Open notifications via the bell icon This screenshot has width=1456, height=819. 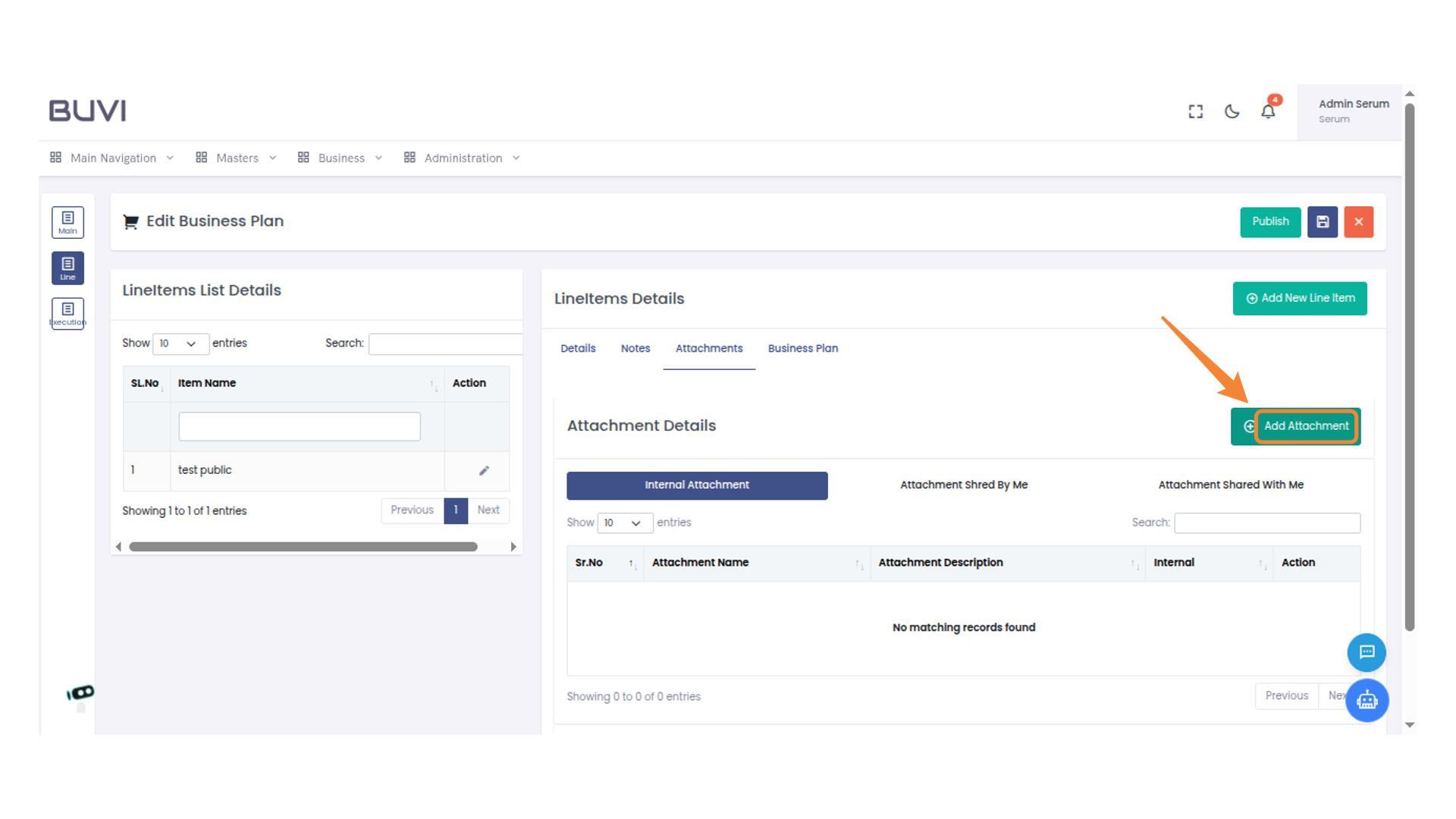[1267, 111]
